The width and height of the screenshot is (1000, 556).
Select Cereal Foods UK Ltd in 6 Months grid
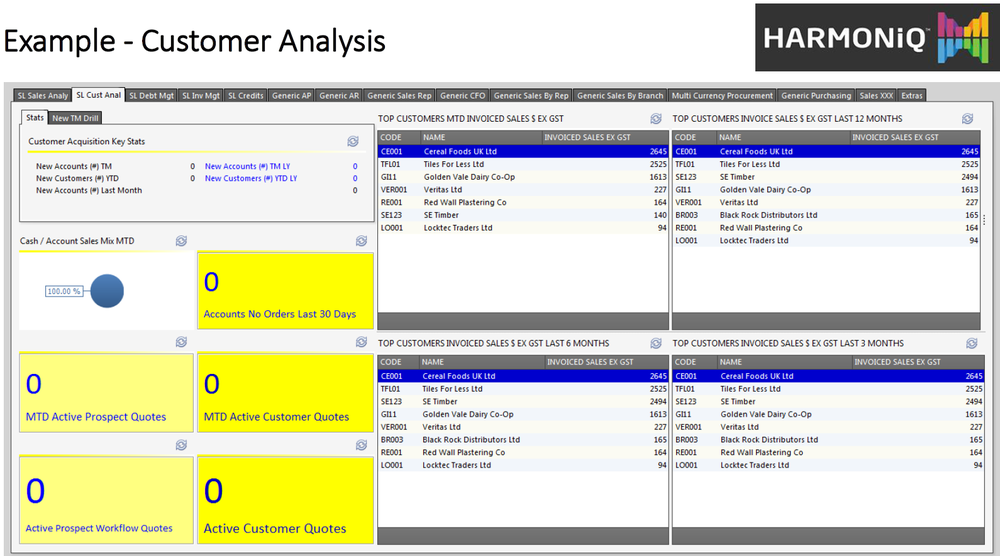tap(523, 376)
